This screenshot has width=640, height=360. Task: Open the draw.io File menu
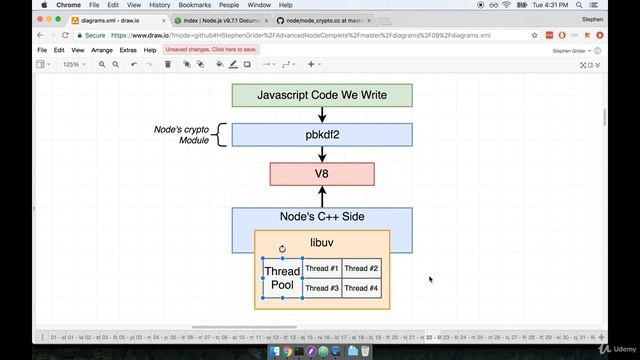(x=42, y=50)
